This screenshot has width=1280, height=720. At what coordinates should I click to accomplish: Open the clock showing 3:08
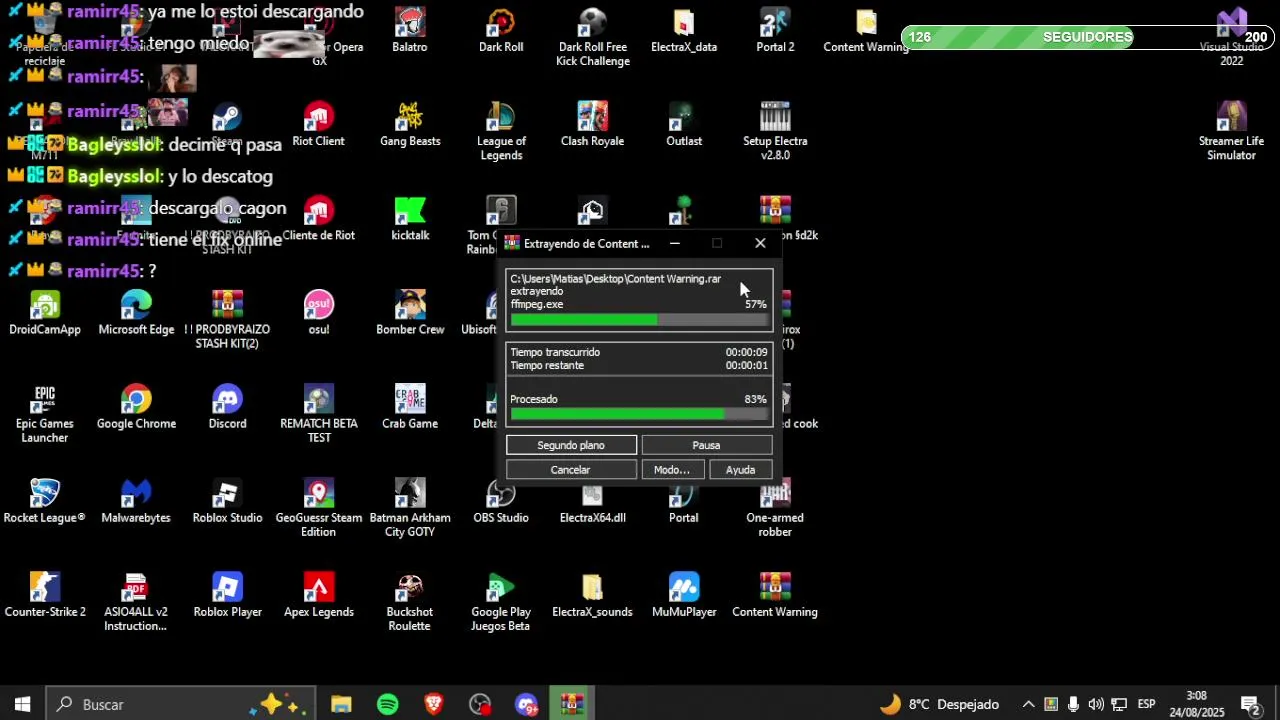pyautogui.click(x=1196, y=704)
